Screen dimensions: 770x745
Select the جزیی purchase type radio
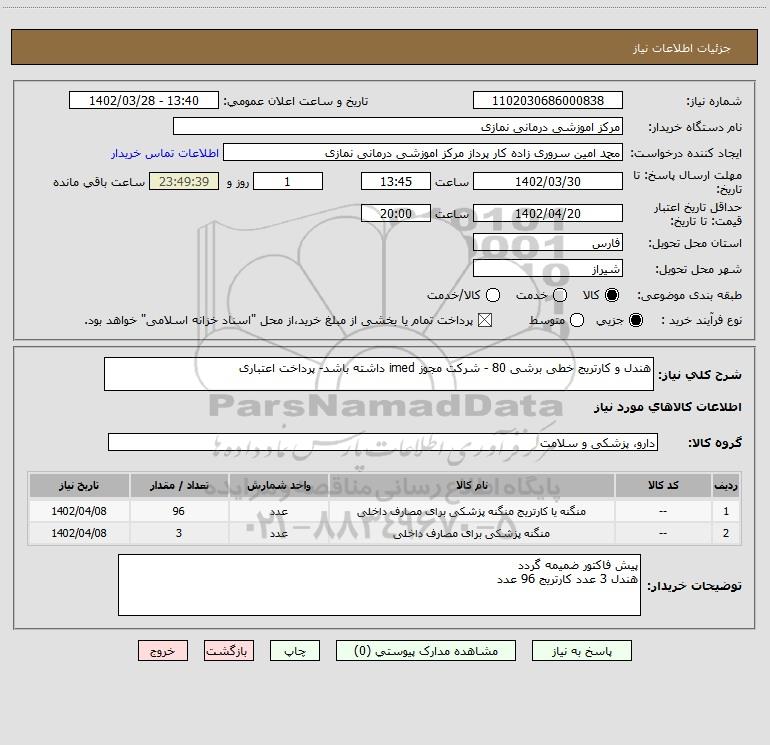[636, 320]
